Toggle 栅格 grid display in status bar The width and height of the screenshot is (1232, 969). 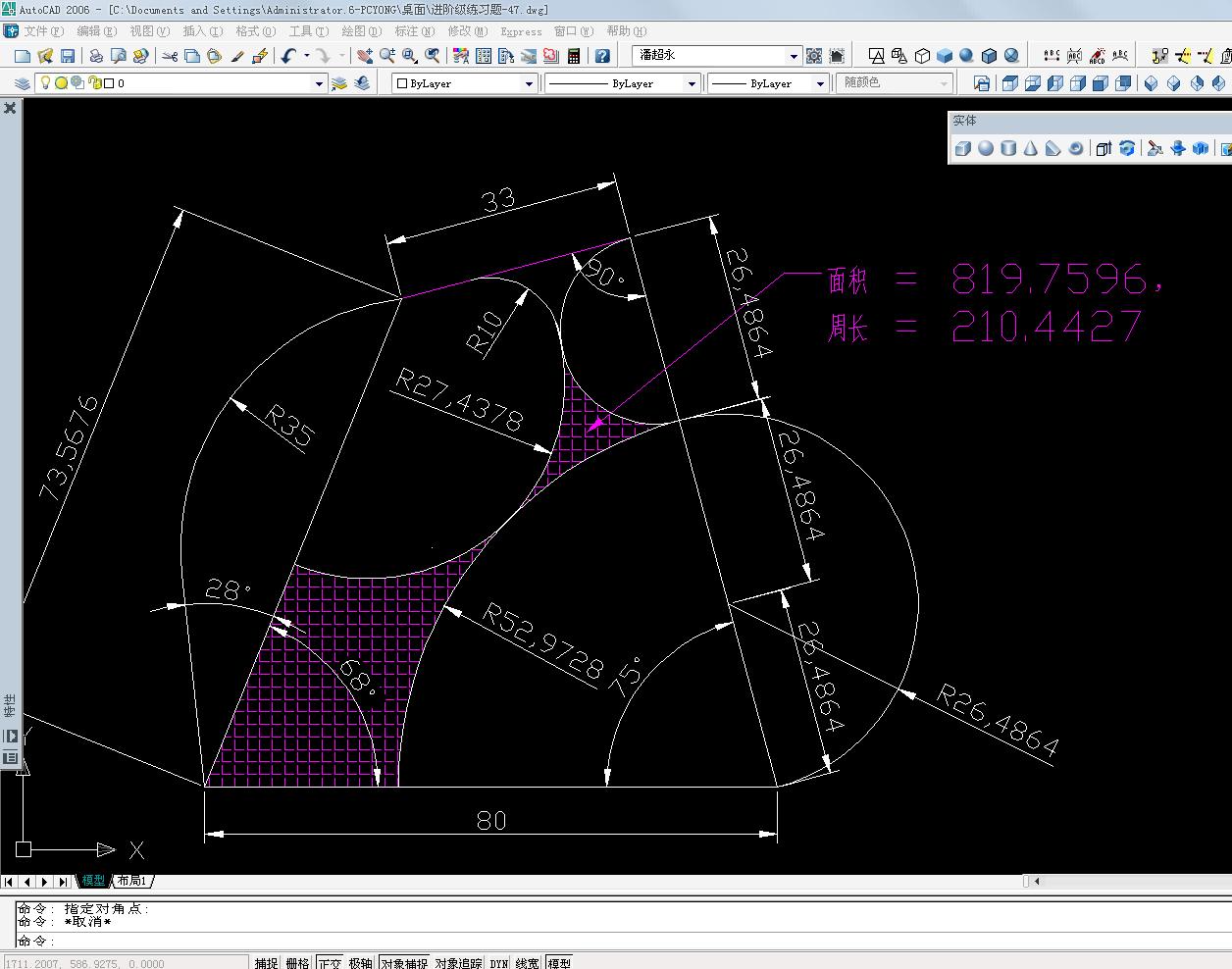click(x=298, y=963)
